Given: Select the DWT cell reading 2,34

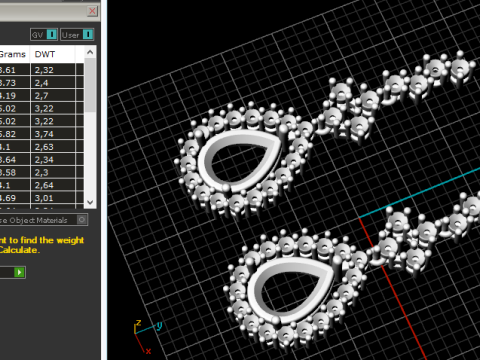Looking at the screenshot, I should pos(53,160).
